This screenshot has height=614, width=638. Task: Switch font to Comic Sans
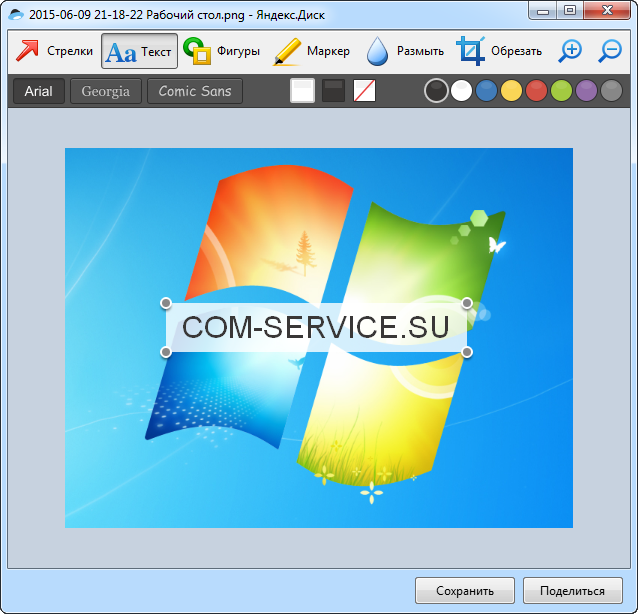[195, 91]
